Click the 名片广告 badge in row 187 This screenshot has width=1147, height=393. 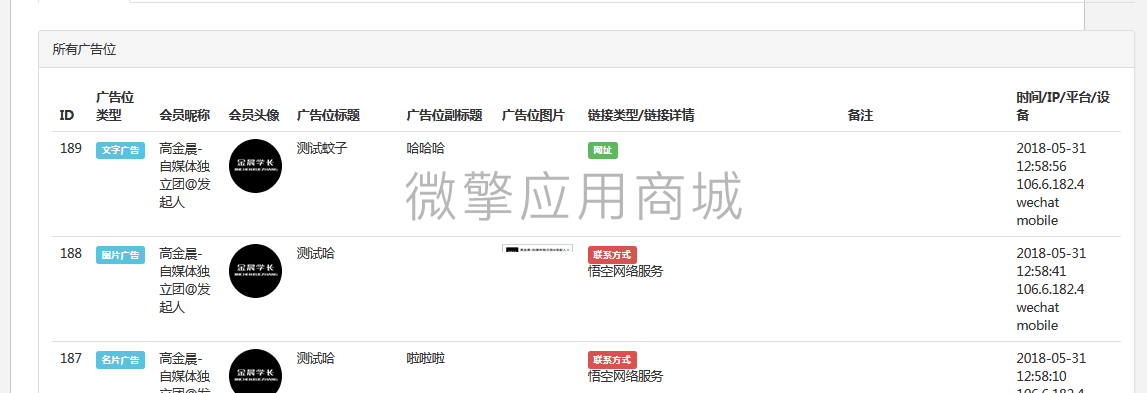121,359
